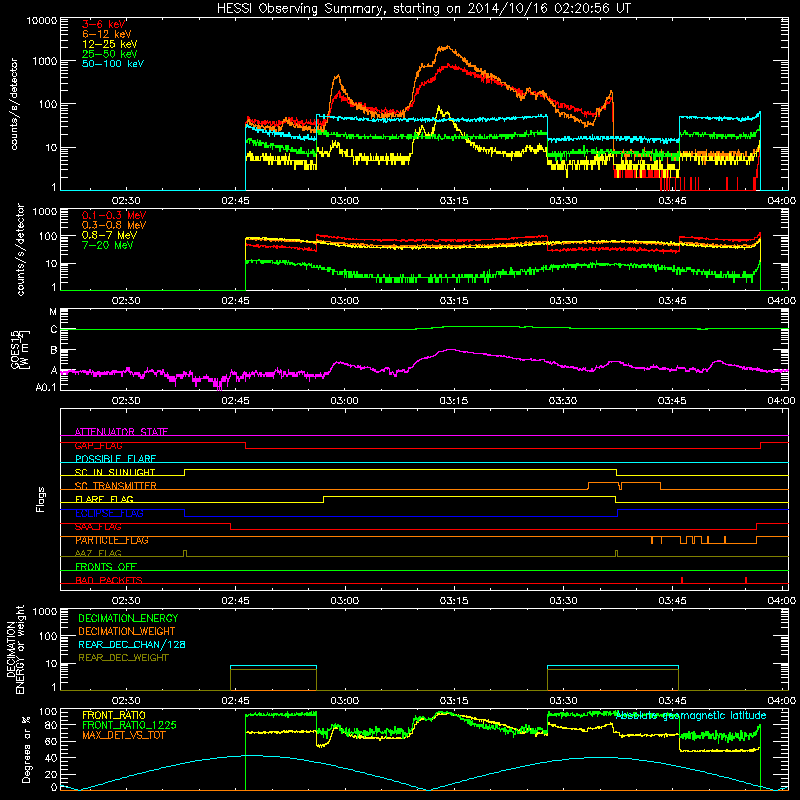Click the ECLIPSE_FLAG label

click(x=109, y=513)
